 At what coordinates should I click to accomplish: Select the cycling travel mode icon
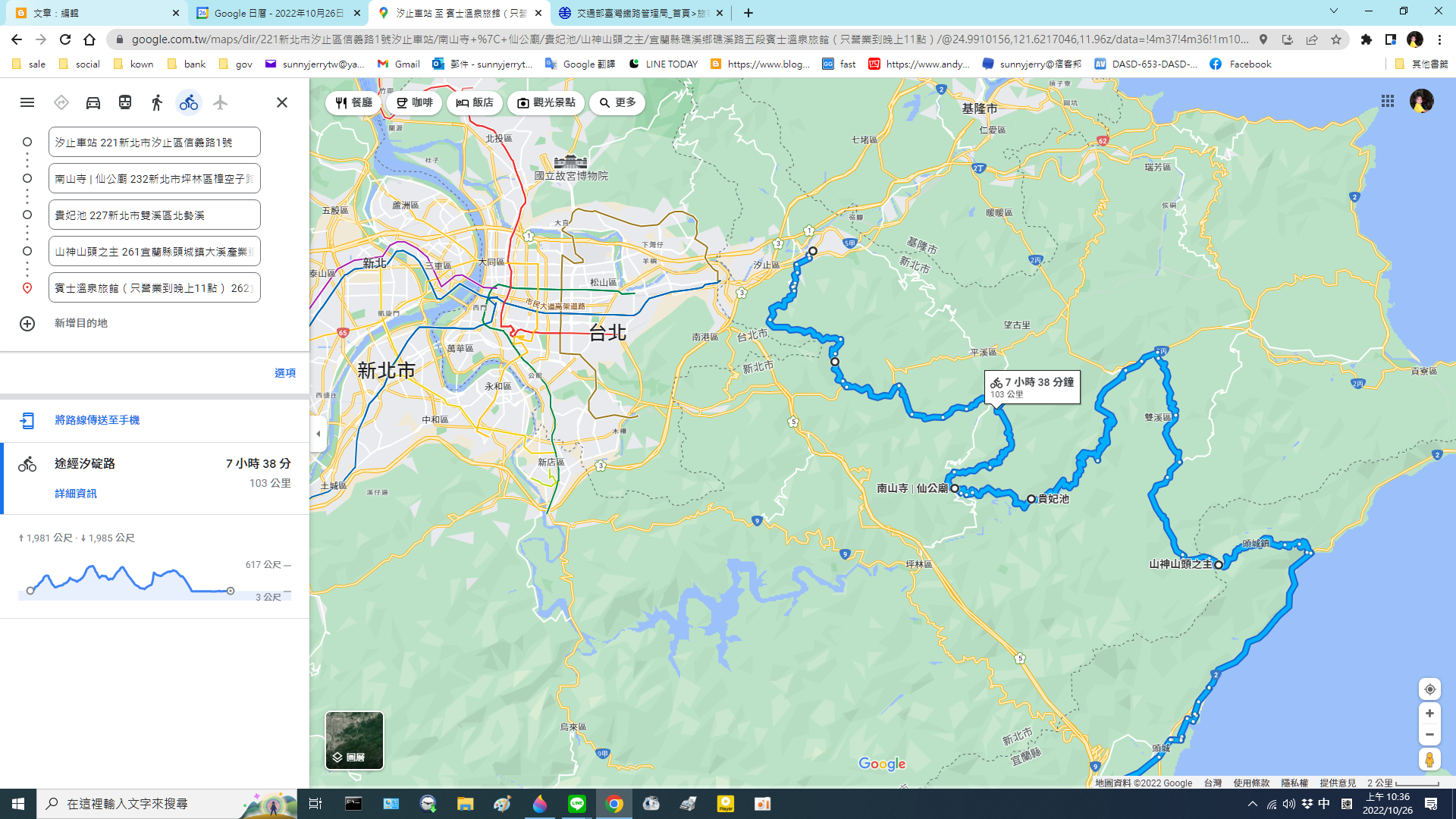(x=189, y=102)
